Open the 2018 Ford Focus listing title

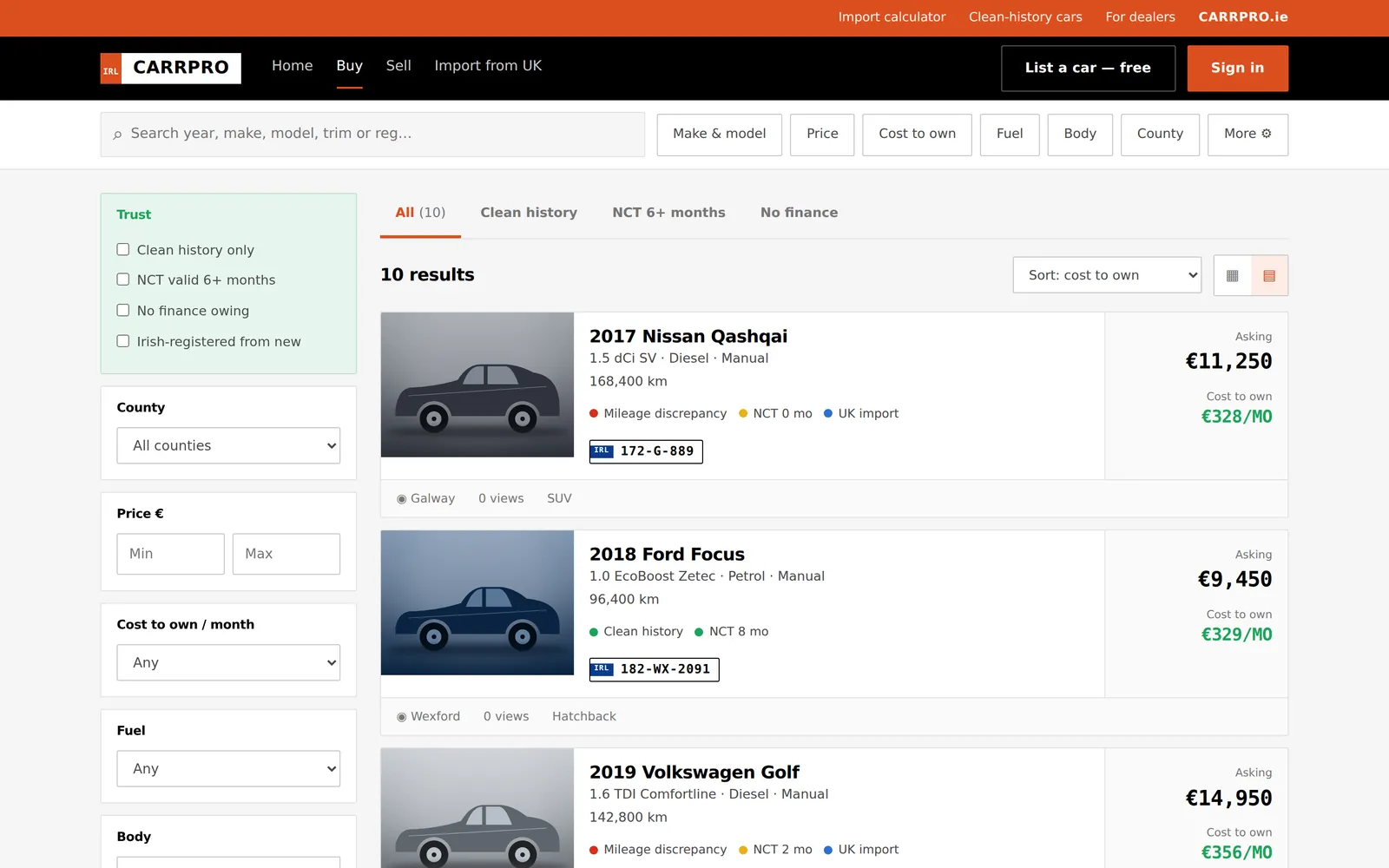(x=667, y=555)
